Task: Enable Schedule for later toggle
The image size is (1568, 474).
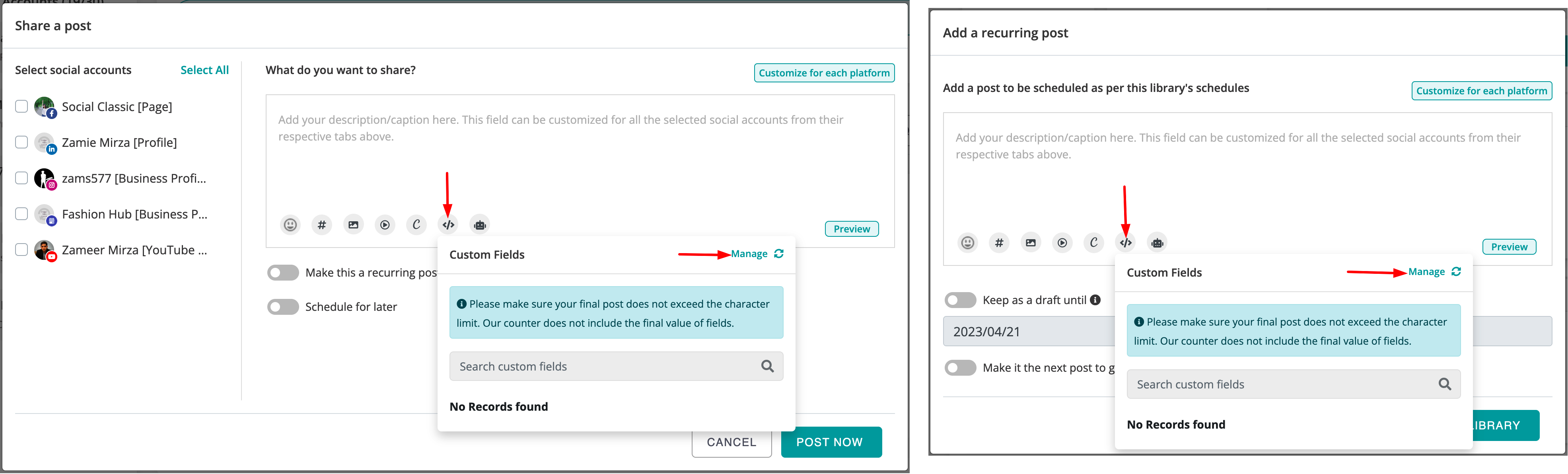Action: click(283, 306)
